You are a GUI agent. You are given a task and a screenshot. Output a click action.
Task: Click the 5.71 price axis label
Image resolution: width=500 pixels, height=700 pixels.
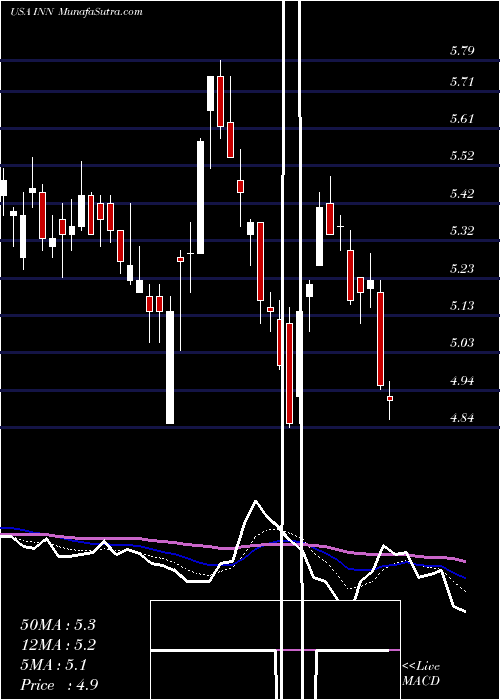[462, 82]
